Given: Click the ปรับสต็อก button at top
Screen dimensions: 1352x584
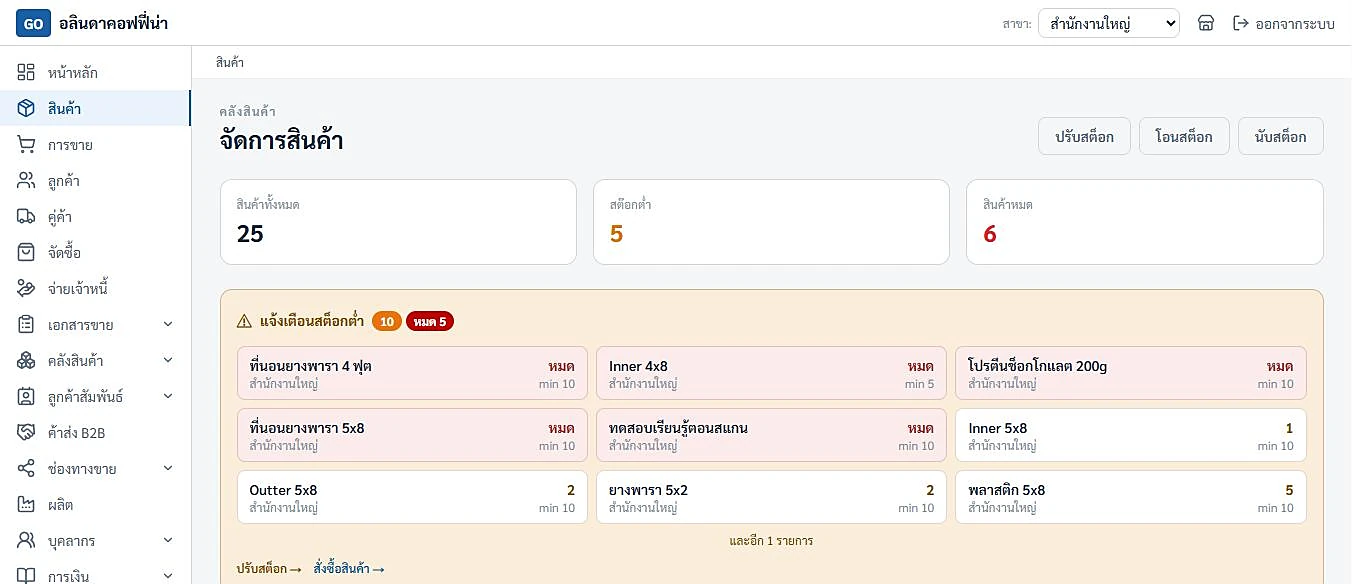Looking at the screenshot, I should 1085,137.
